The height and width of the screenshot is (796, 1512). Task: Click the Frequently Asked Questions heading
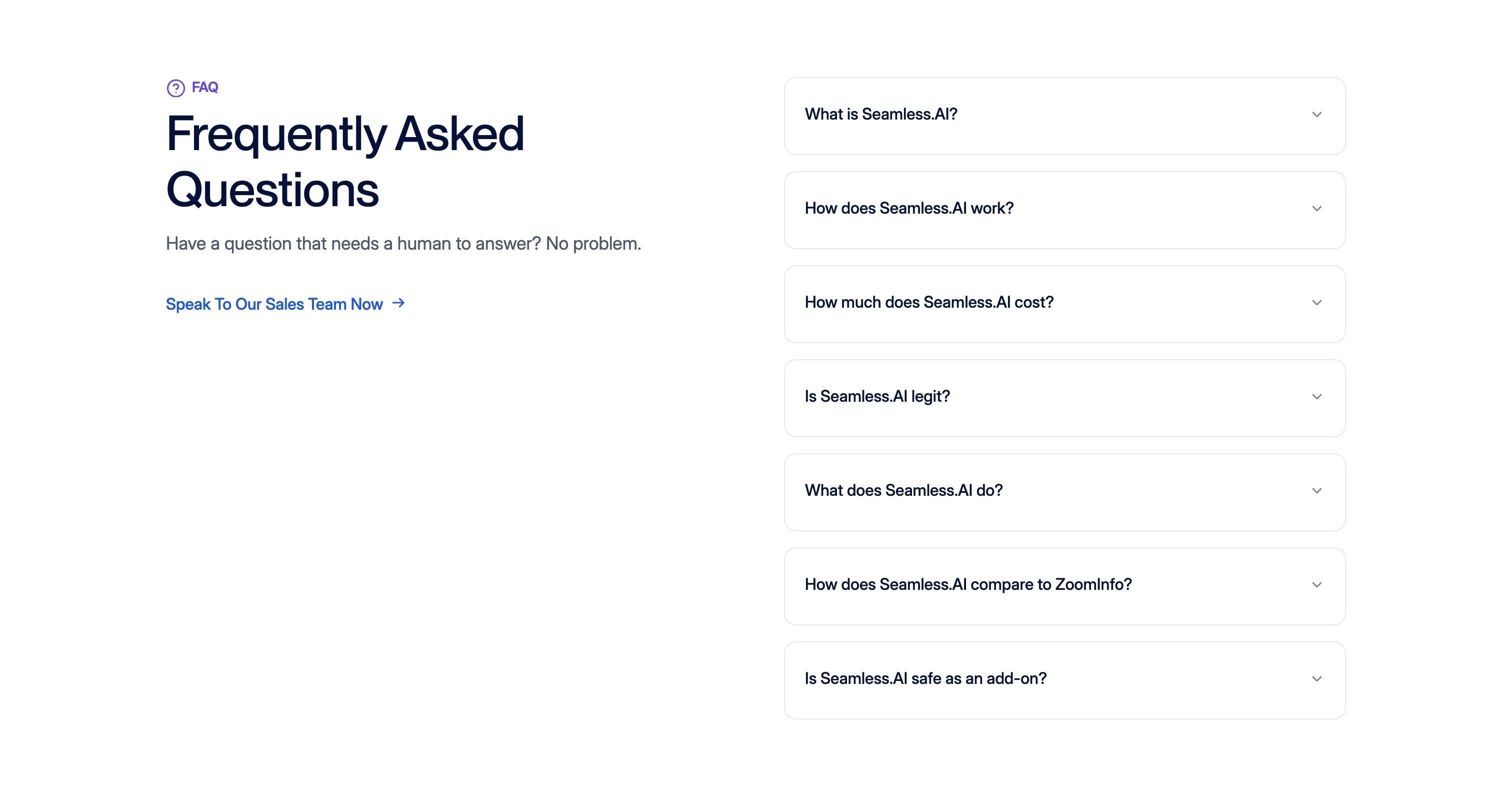(x=345, y=161)
